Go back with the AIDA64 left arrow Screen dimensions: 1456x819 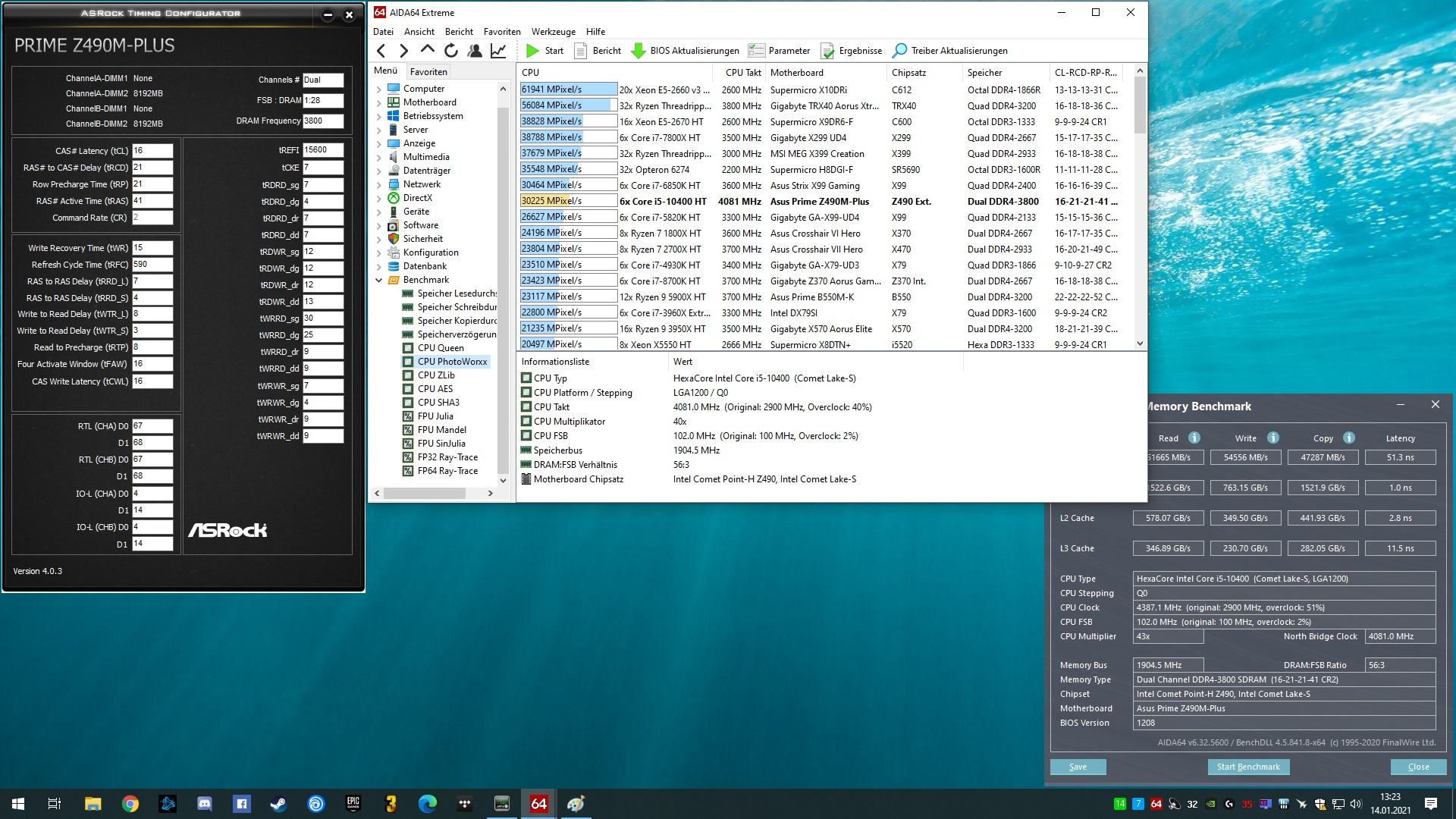pos(381,51)
